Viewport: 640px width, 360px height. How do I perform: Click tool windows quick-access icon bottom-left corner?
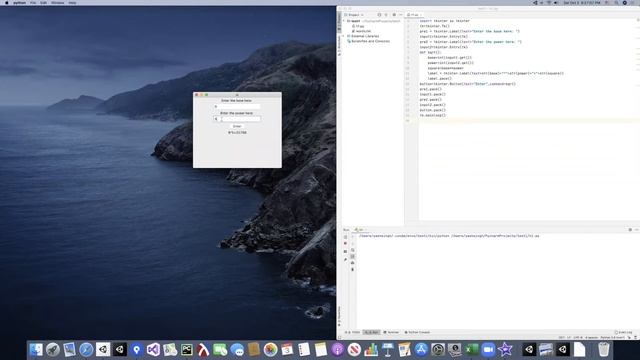pyautogui.click(x=340, y=338)
